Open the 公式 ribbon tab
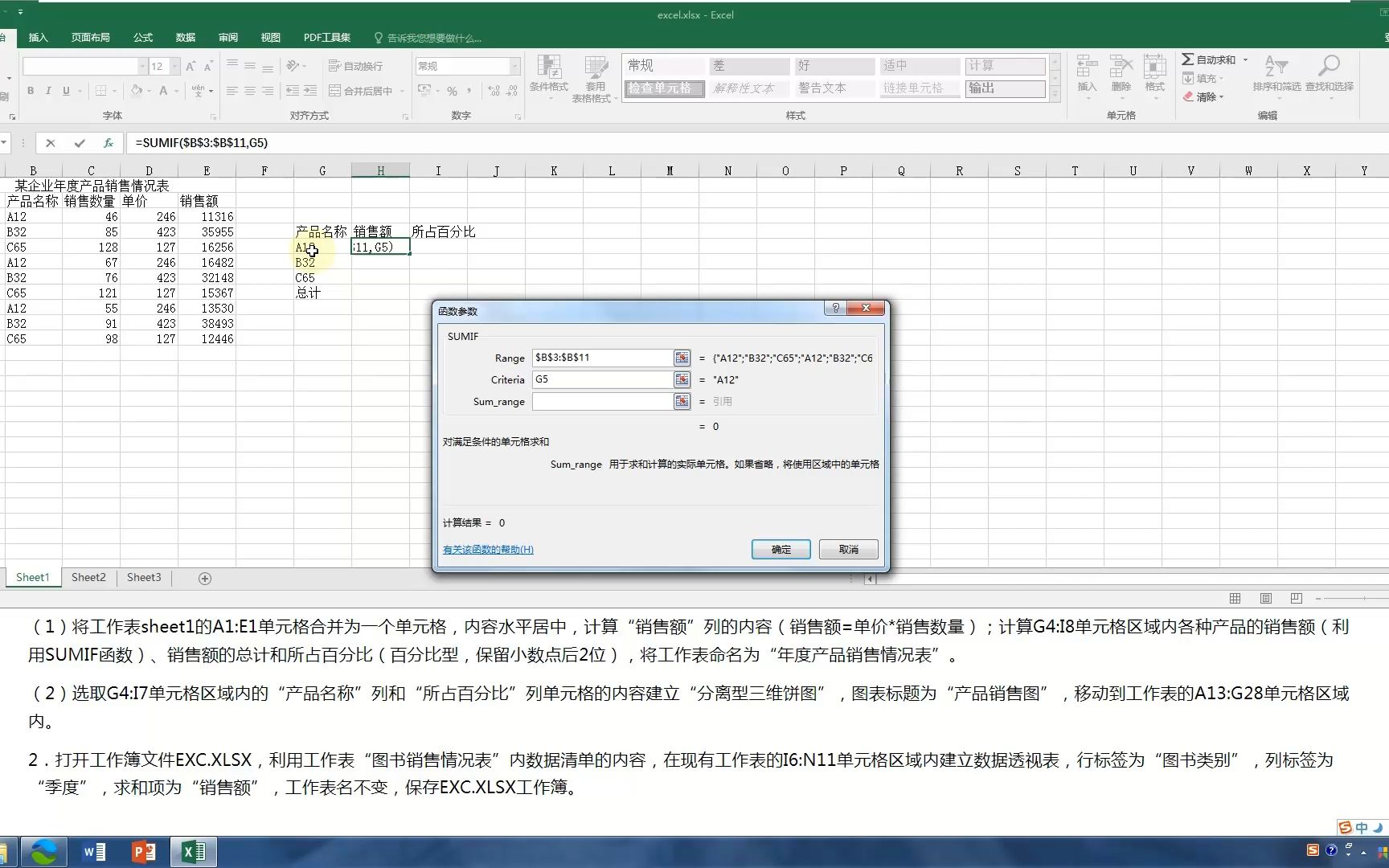Image resolution: width=1389 pixels, height=868 pixels. click(x=143, y=37)
